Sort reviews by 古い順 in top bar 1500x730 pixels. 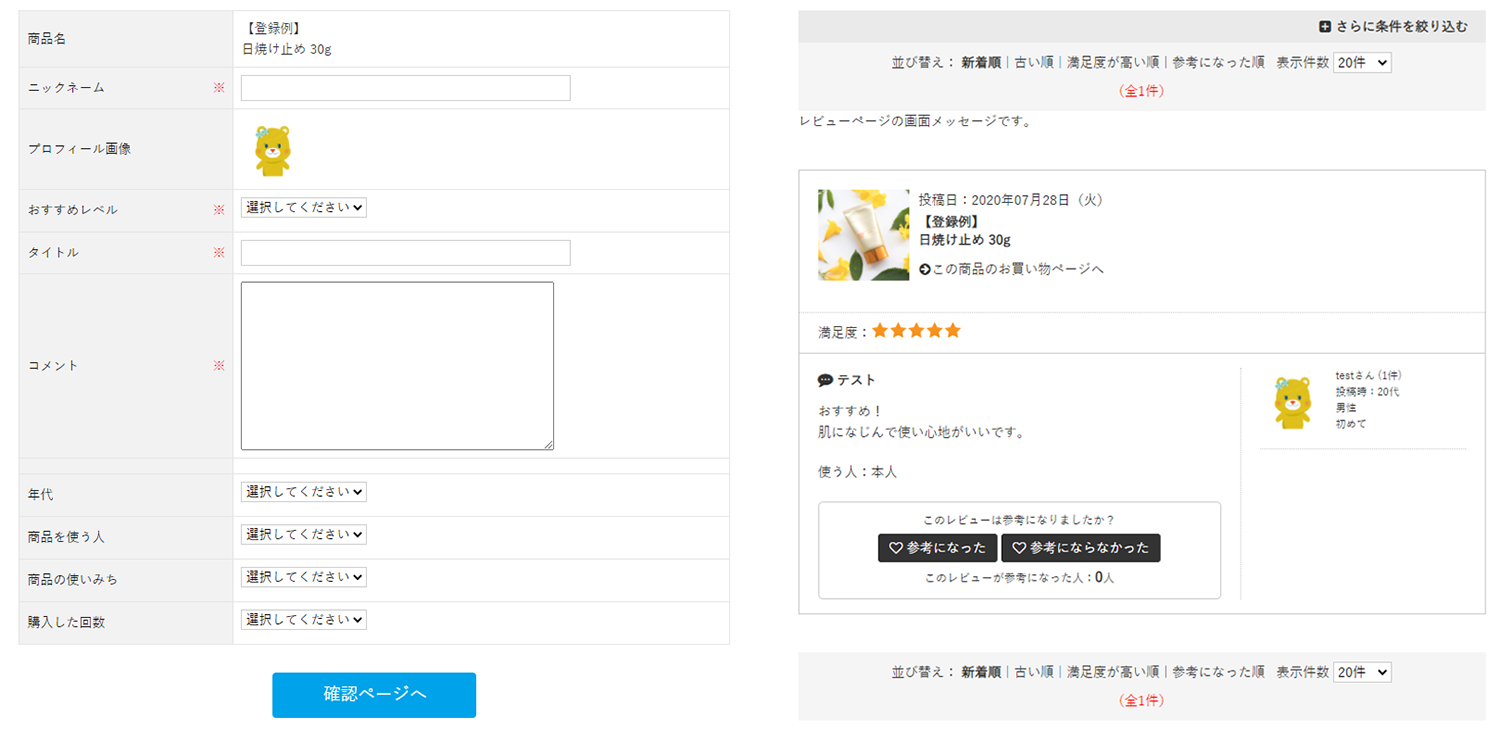1034,63
